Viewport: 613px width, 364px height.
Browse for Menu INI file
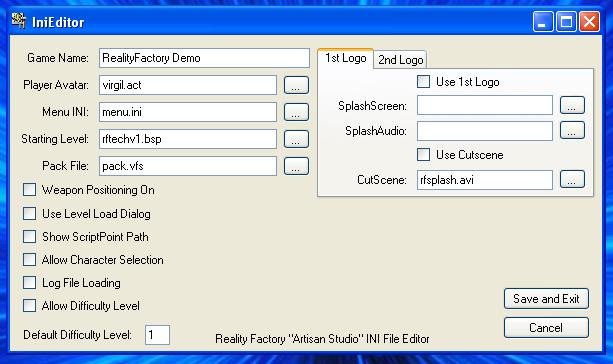point(296,112)
